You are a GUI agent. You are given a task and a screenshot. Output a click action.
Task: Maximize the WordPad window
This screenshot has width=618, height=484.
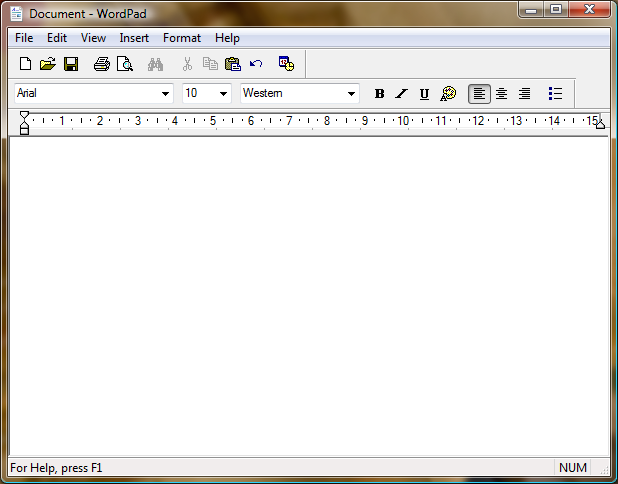click(556, 9)
